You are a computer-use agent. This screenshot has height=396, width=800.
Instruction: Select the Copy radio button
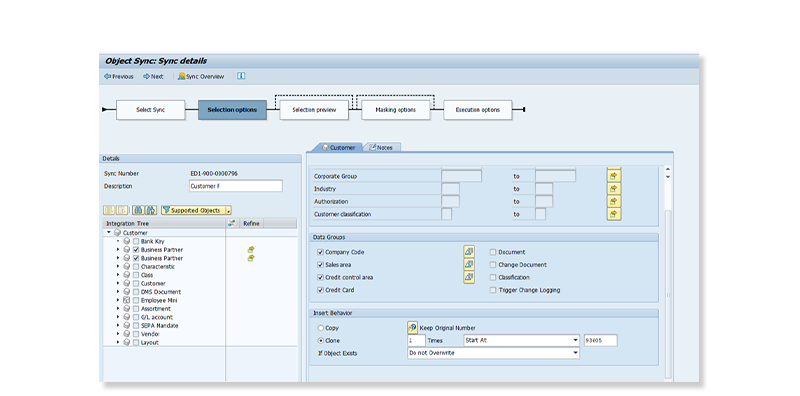(320, 328)
